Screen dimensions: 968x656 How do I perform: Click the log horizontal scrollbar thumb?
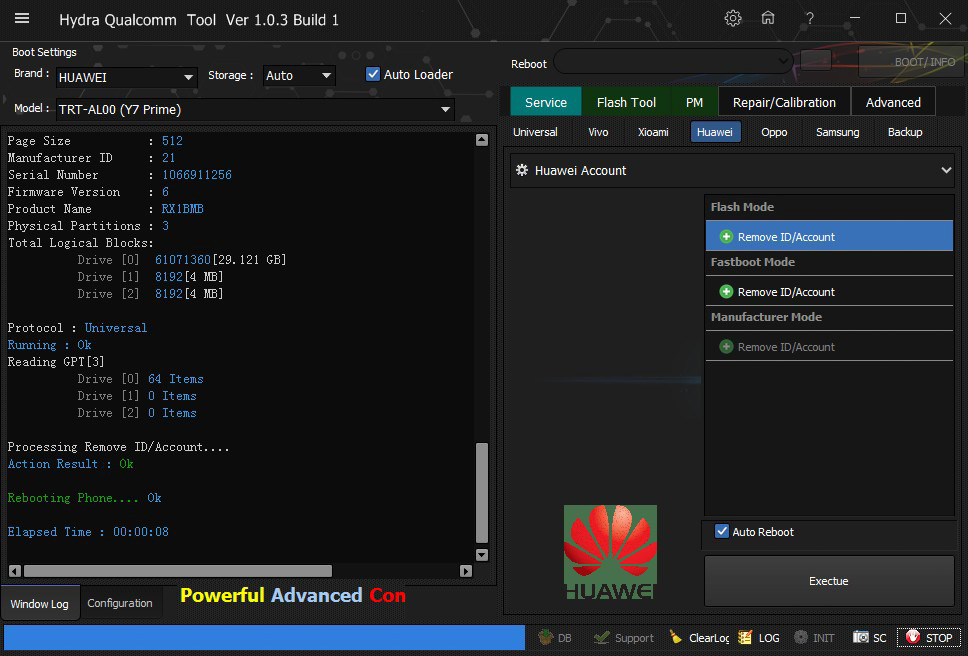pyautogui.click(x=178, y=571)
